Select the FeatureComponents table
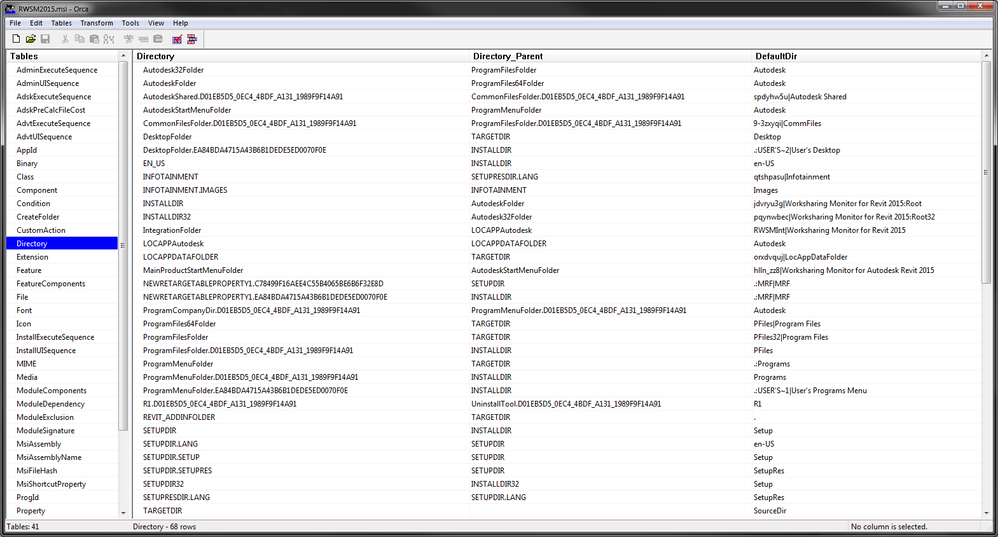This screenshot has width=998, height=537. [50, 284]
